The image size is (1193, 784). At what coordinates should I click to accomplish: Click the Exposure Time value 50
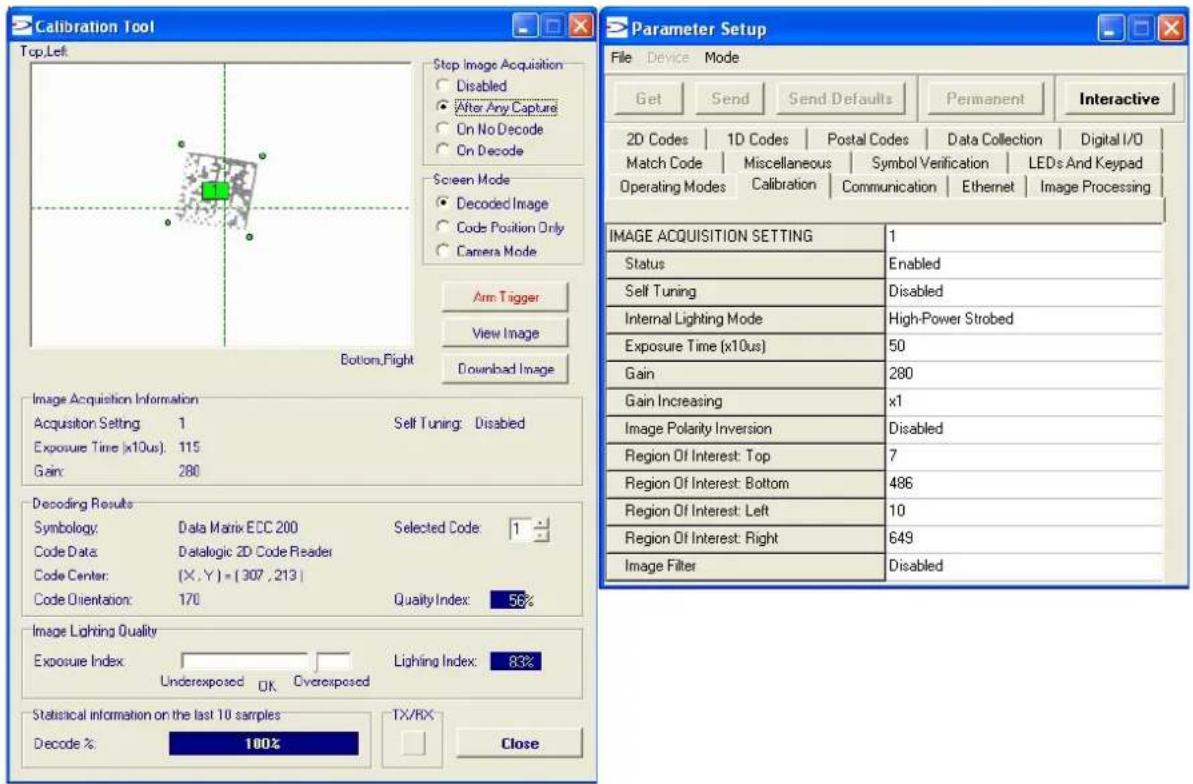[x=1024, y=346]
